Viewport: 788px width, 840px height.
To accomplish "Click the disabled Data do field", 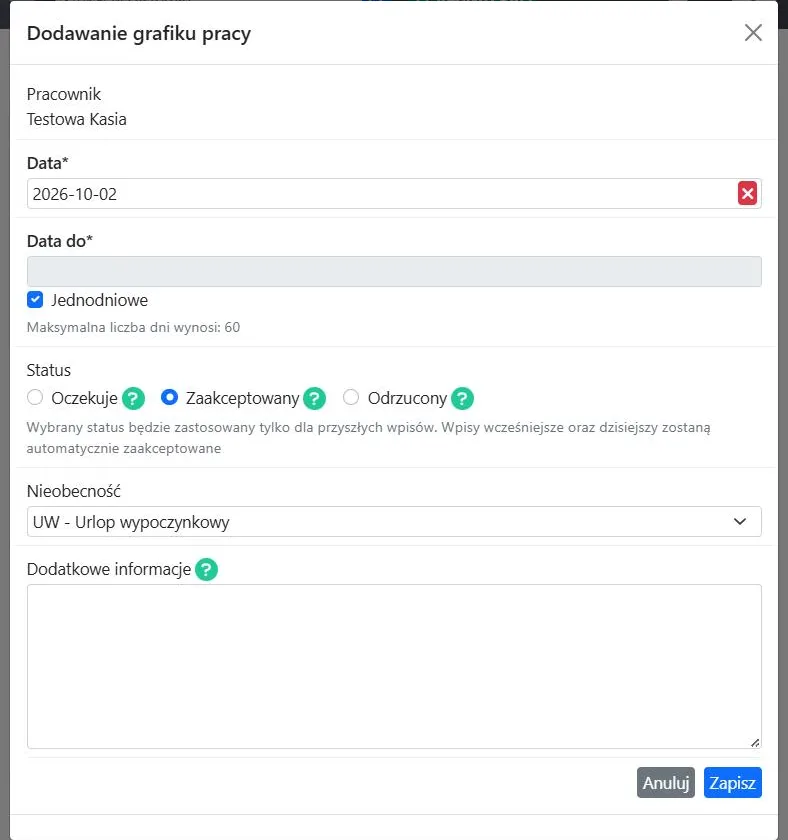I will 394,272.
